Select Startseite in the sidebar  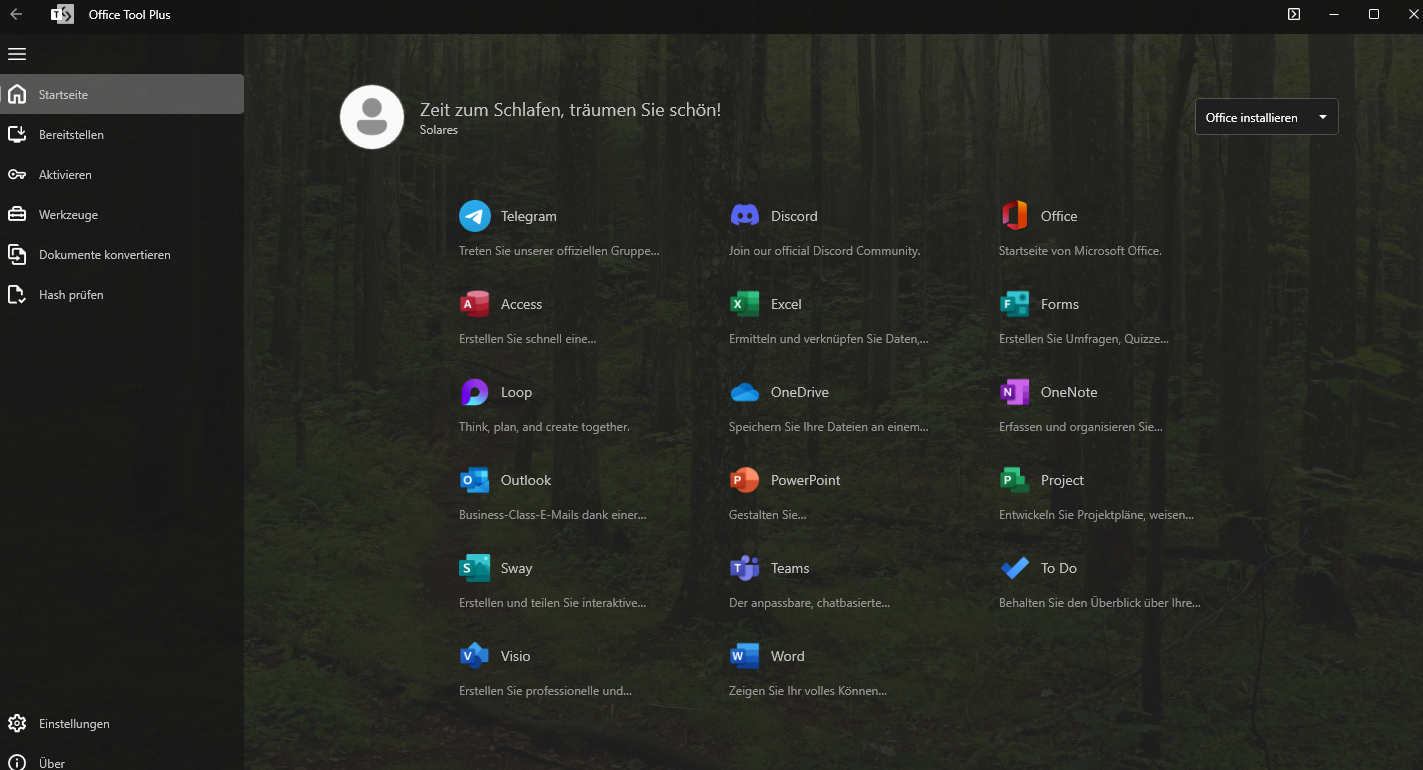point(122,94)
